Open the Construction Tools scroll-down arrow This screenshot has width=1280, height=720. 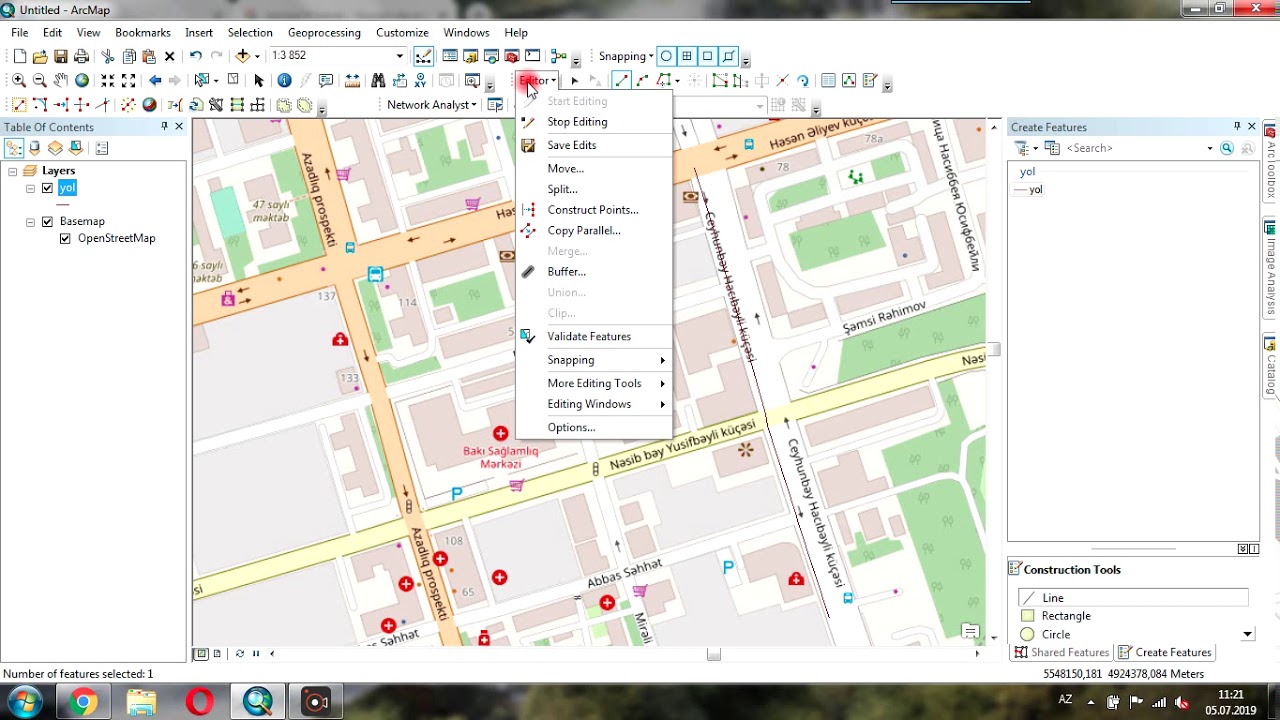click(x=1247, y=634)
